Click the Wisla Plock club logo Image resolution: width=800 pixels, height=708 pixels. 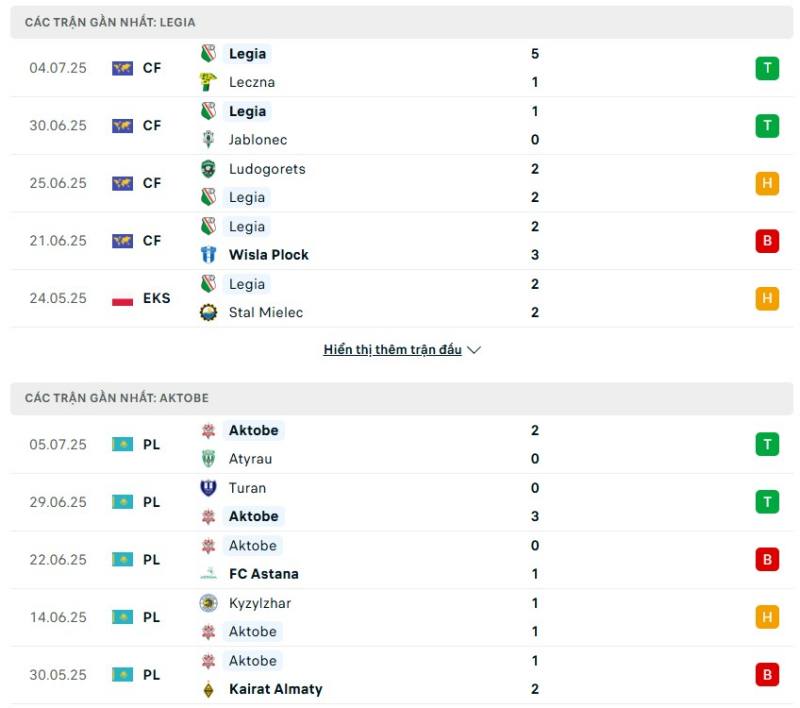[208, 255]
